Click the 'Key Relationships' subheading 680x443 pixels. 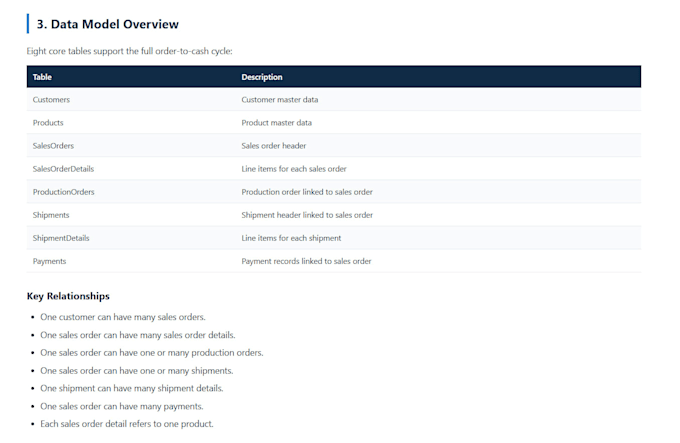tap(68, 296)
